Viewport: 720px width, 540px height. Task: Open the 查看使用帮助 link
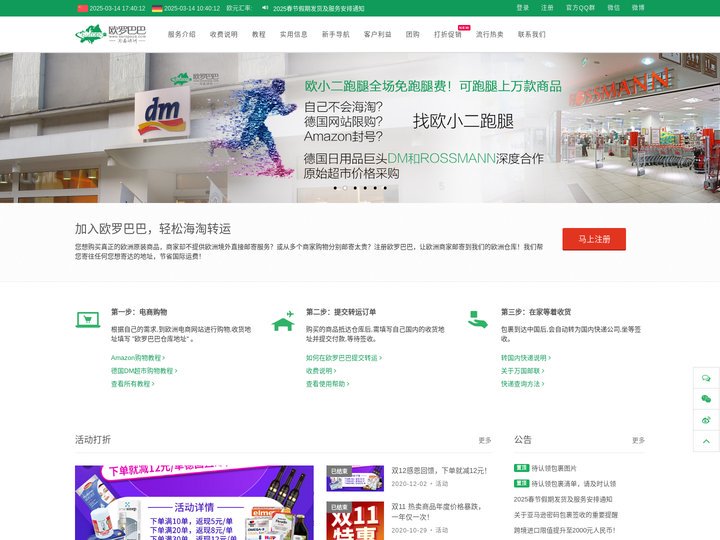(x=328, y=383)
